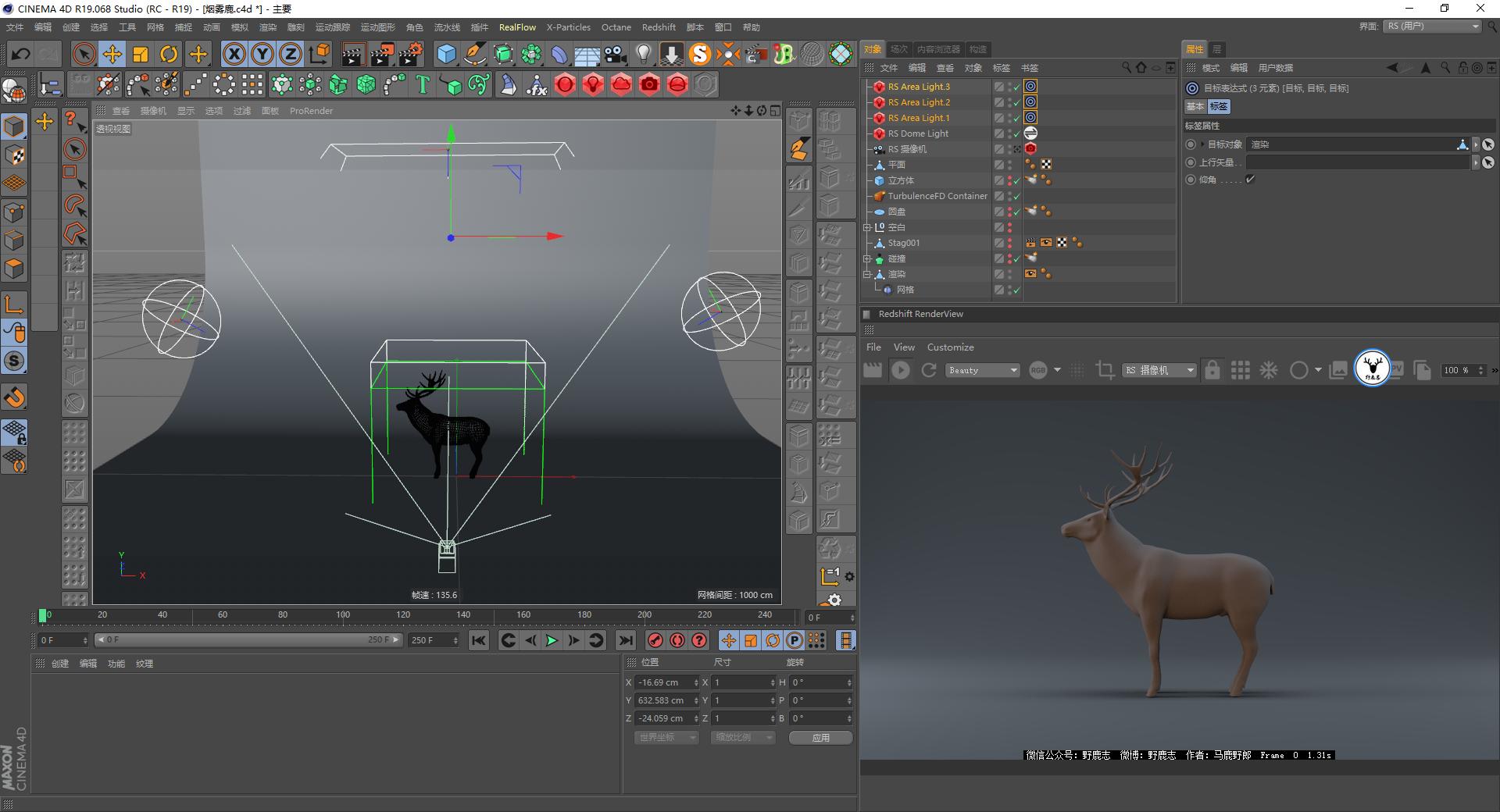Click the crop region icon in RenderView

click(x=1105, y=370)
